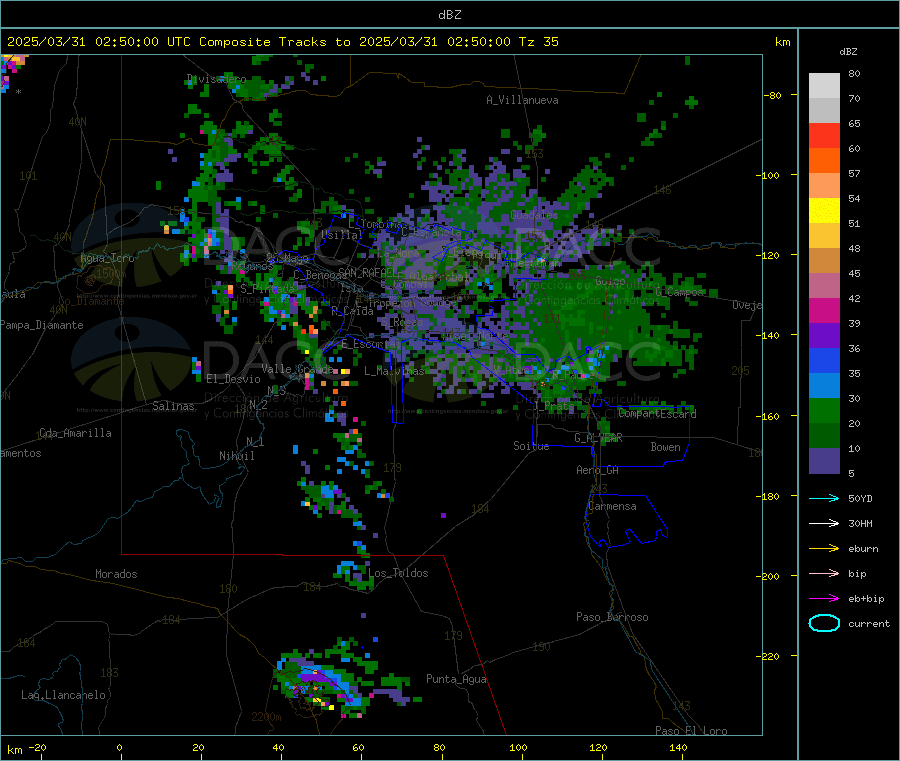Click the Paso_El_Loro label
This screenshot has width=900, height=761.
(691, 731)
